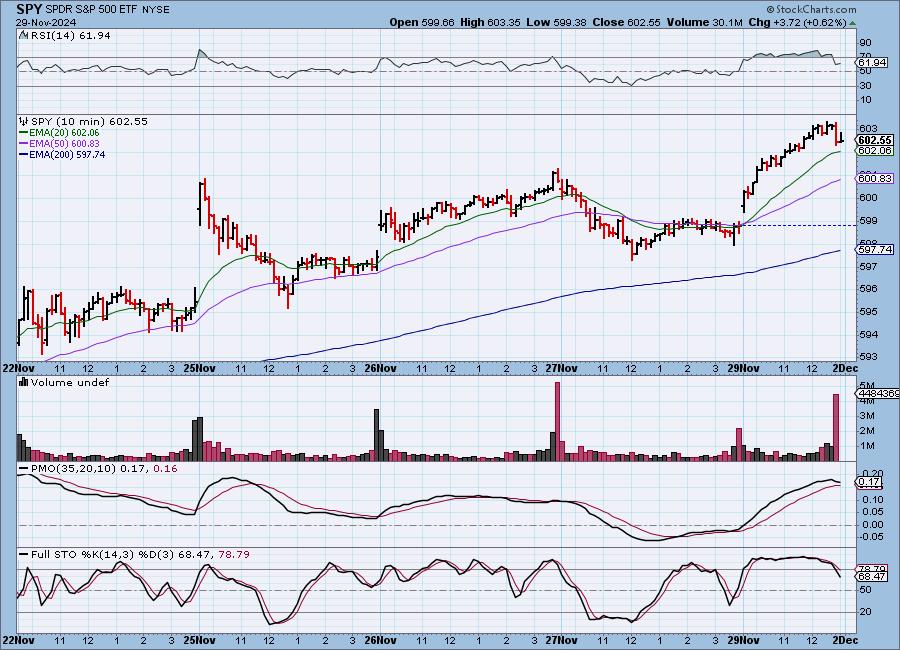
Task: Click the Volume undef panel label
Action: (70, 382)
